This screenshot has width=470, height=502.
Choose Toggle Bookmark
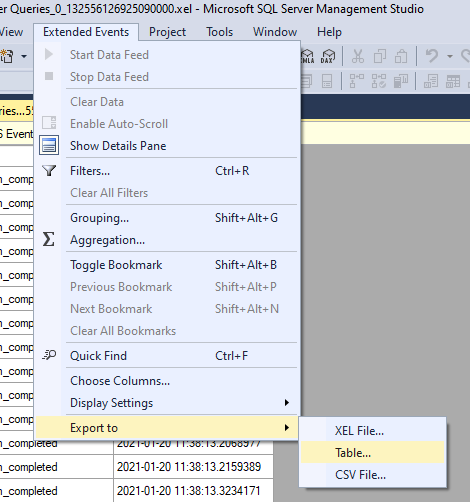(167, 265)
